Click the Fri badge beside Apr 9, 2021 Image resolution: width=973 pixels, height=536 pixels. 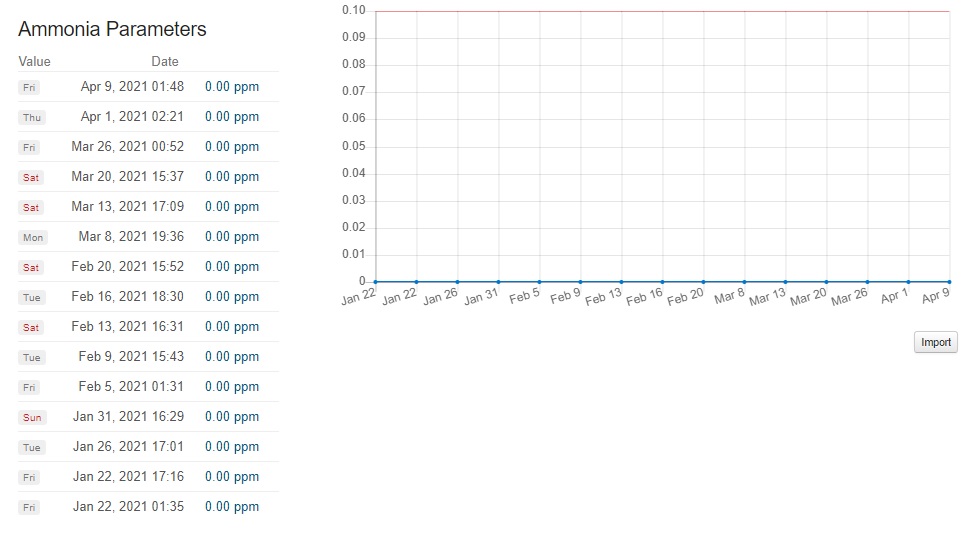29,87
